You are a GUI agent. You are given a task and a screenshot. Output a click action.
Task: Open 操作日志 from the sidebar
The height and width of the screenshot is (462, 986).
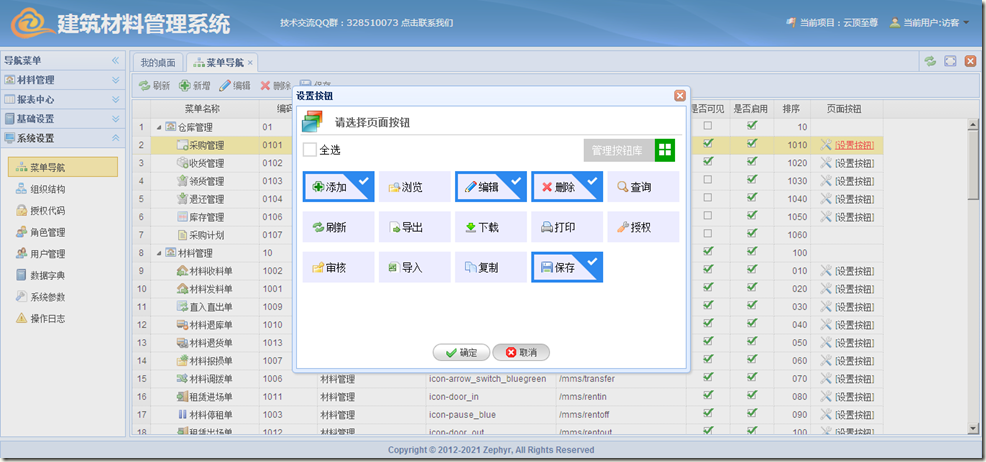(x=48, y=318)
